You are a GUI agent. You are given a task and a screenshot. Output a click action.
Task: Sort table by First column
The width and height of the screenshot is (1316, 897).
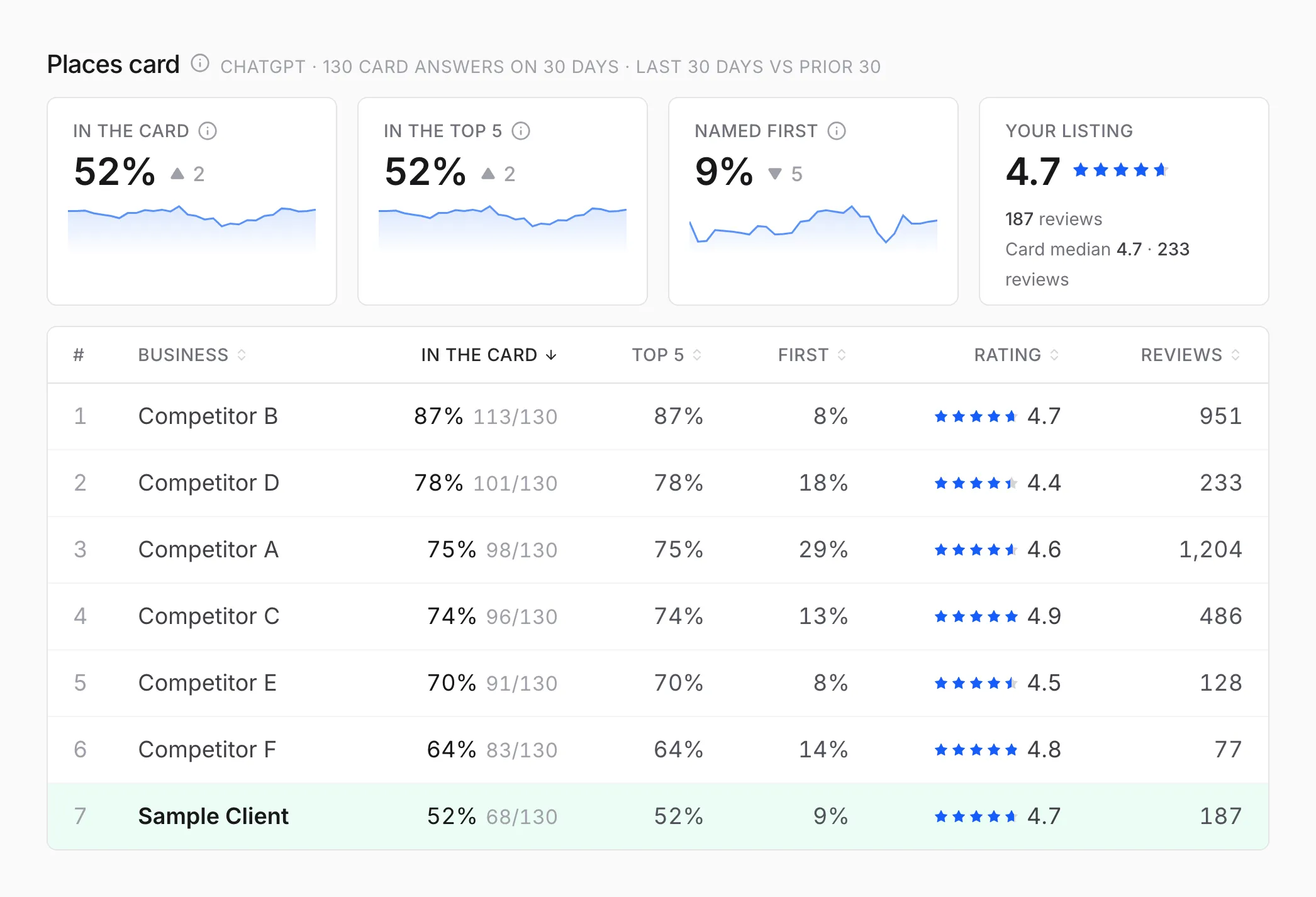pos(812,355)
